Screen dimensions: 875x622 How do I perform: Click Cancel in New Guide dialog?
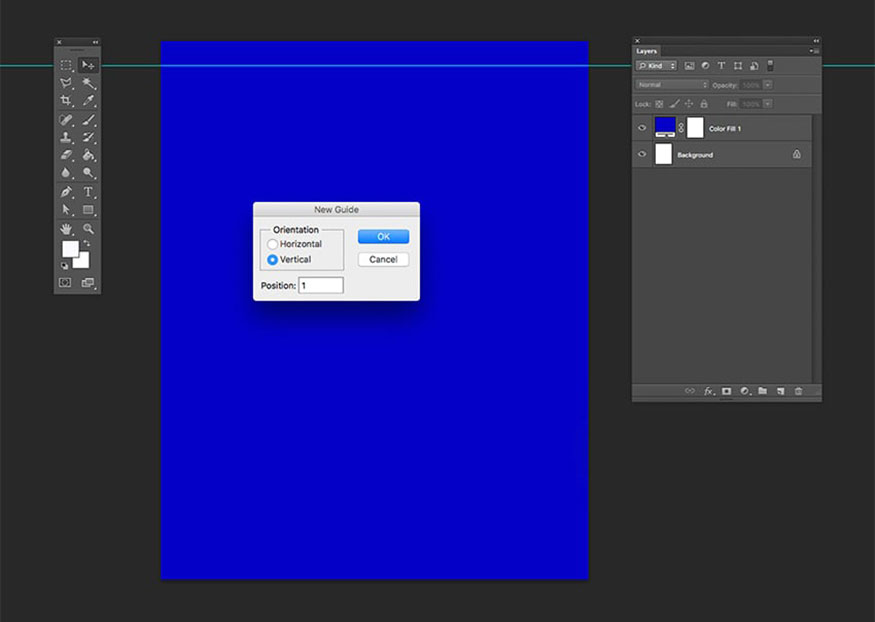coord(383,259)
